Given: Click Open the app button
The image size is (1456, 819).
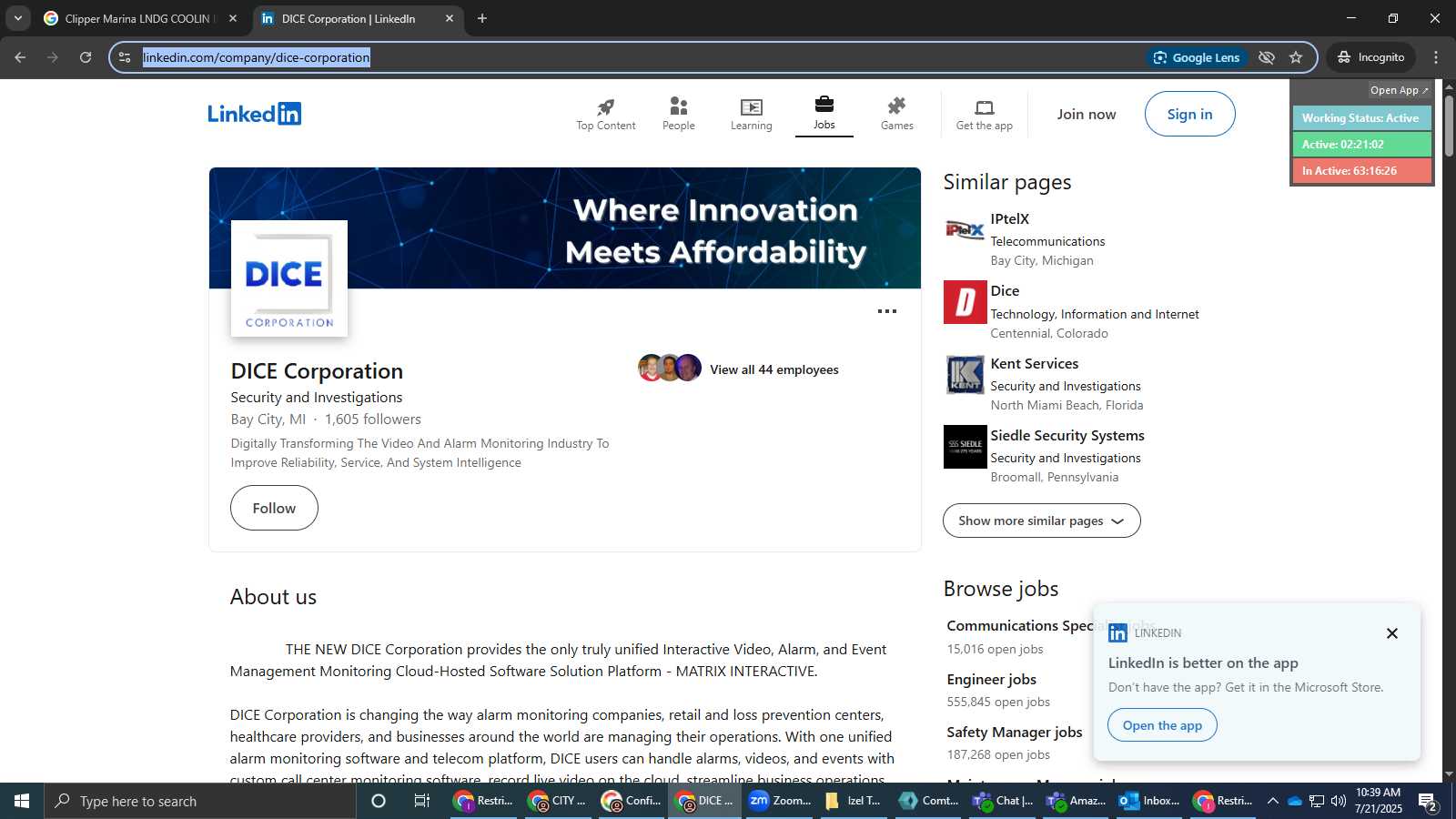Looking at the screenshot, I should click(x=1162, y=725).
